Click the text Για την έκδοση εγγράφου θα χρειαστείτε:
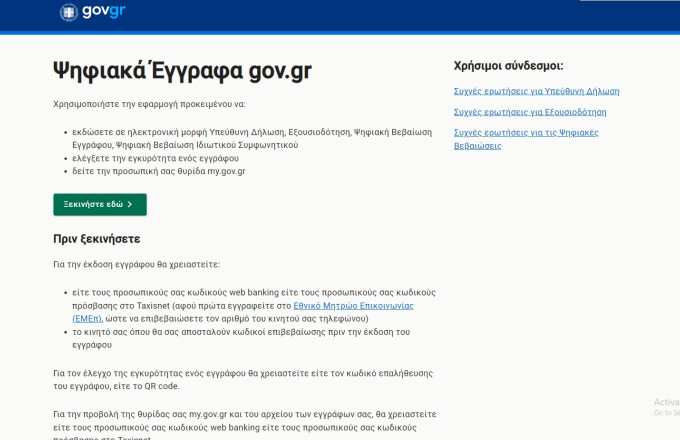Screen dimensions: 680x440 136,264
